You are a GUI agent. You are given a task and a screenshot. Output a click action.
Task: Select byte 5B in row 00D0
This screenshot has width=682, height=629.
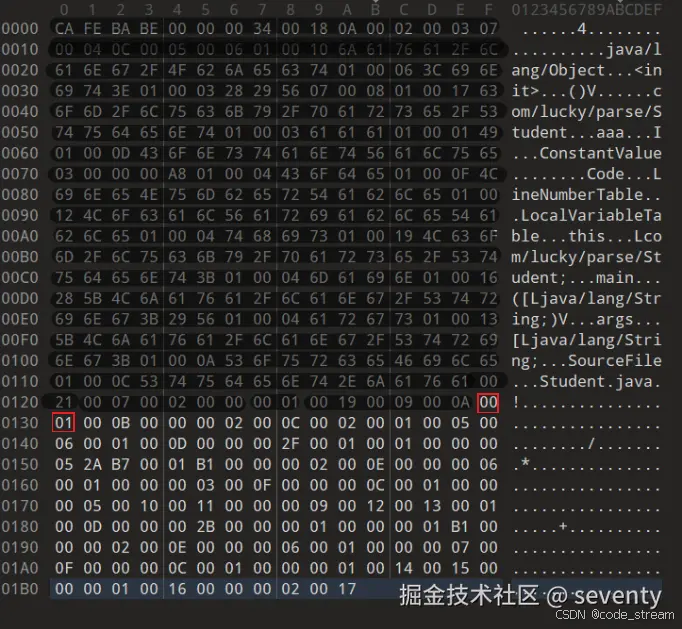pos(92,298)
